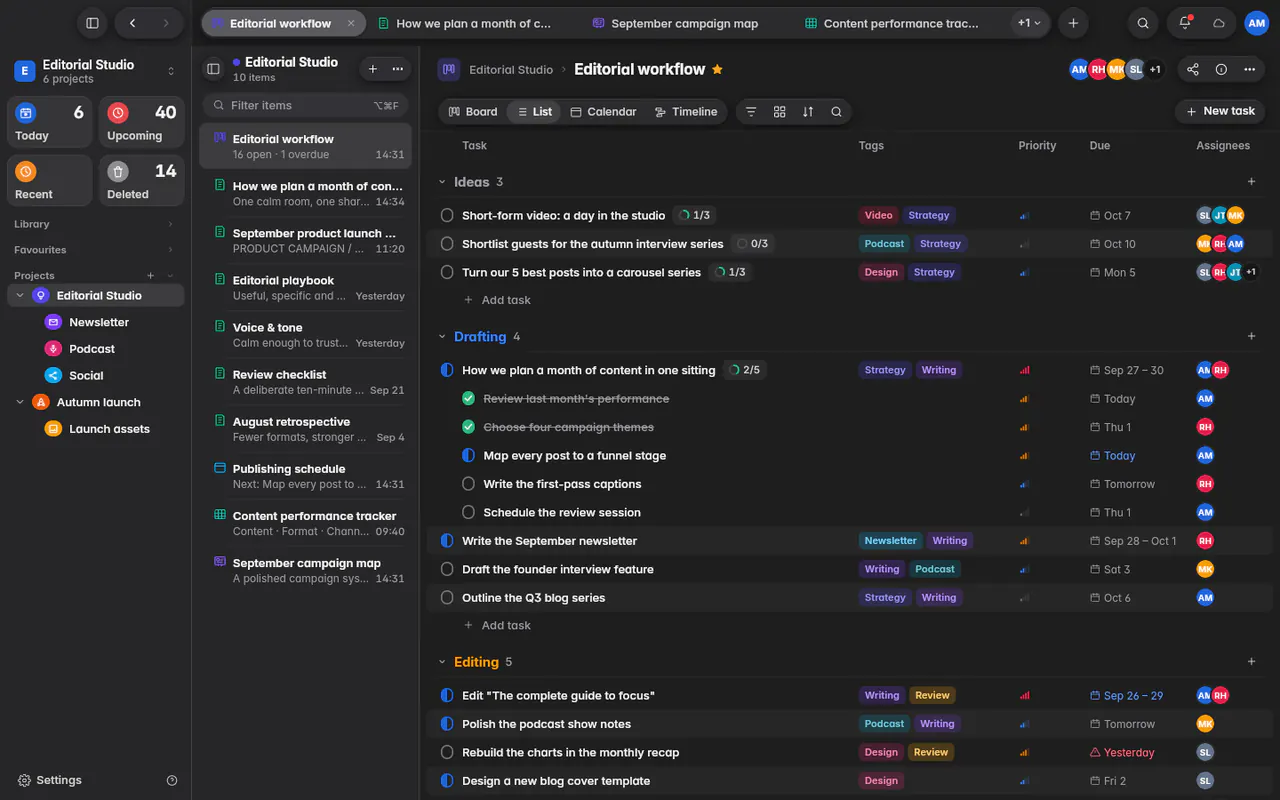
Task: Add a task to Ideas section with plus
Action: tap(1251, 182)
